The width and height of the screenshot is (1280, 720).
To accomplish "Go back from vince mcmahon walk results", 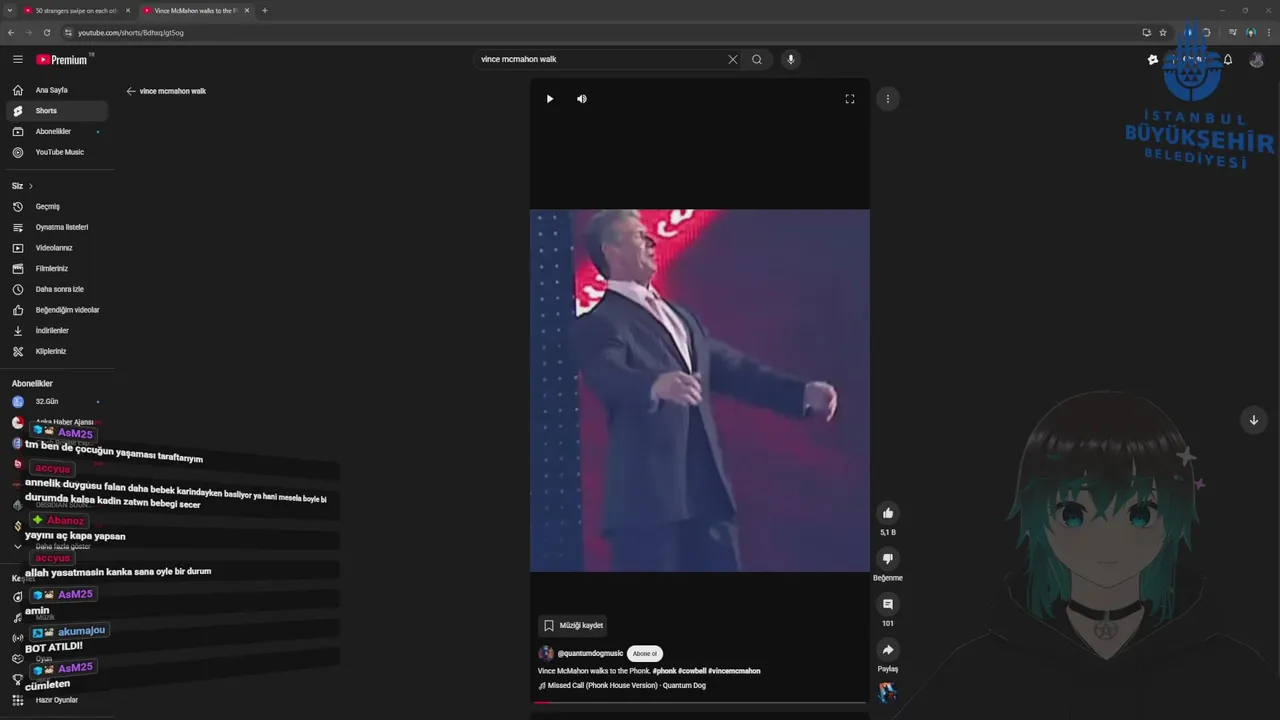I will [131, 91].
